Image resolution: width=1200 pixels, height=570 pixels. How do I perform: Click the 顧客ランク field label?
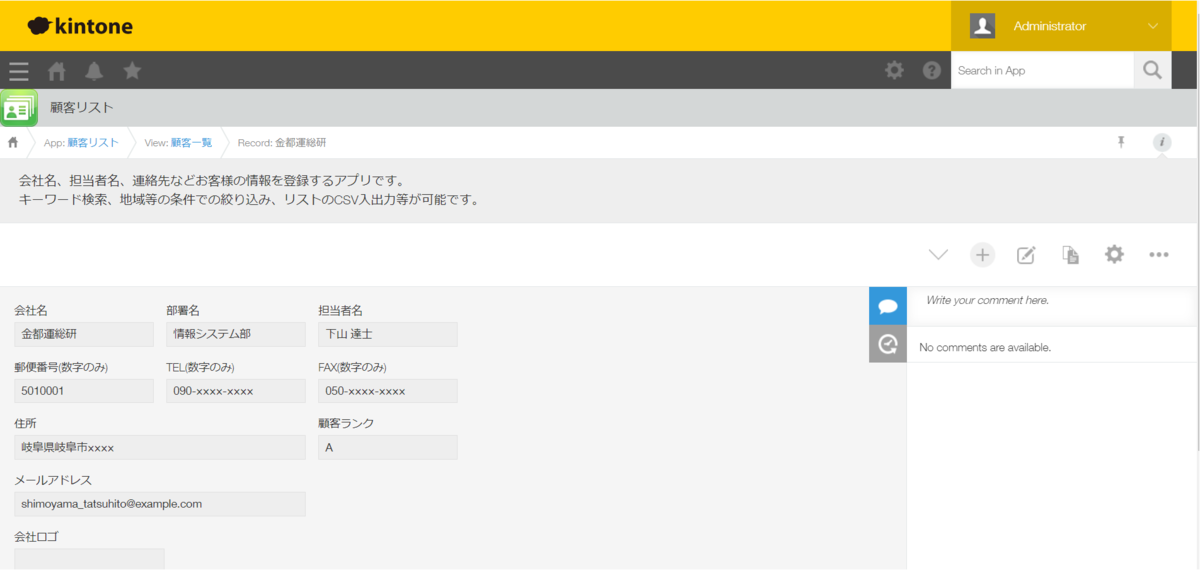pyautogui.click(x=346, y=424)
